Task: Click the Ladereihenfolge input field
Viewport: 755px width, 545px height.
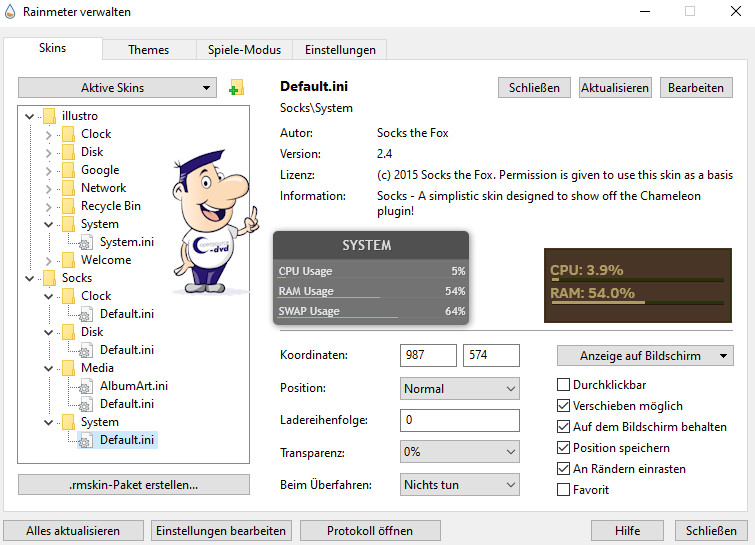Action: (x=459, y=420)
